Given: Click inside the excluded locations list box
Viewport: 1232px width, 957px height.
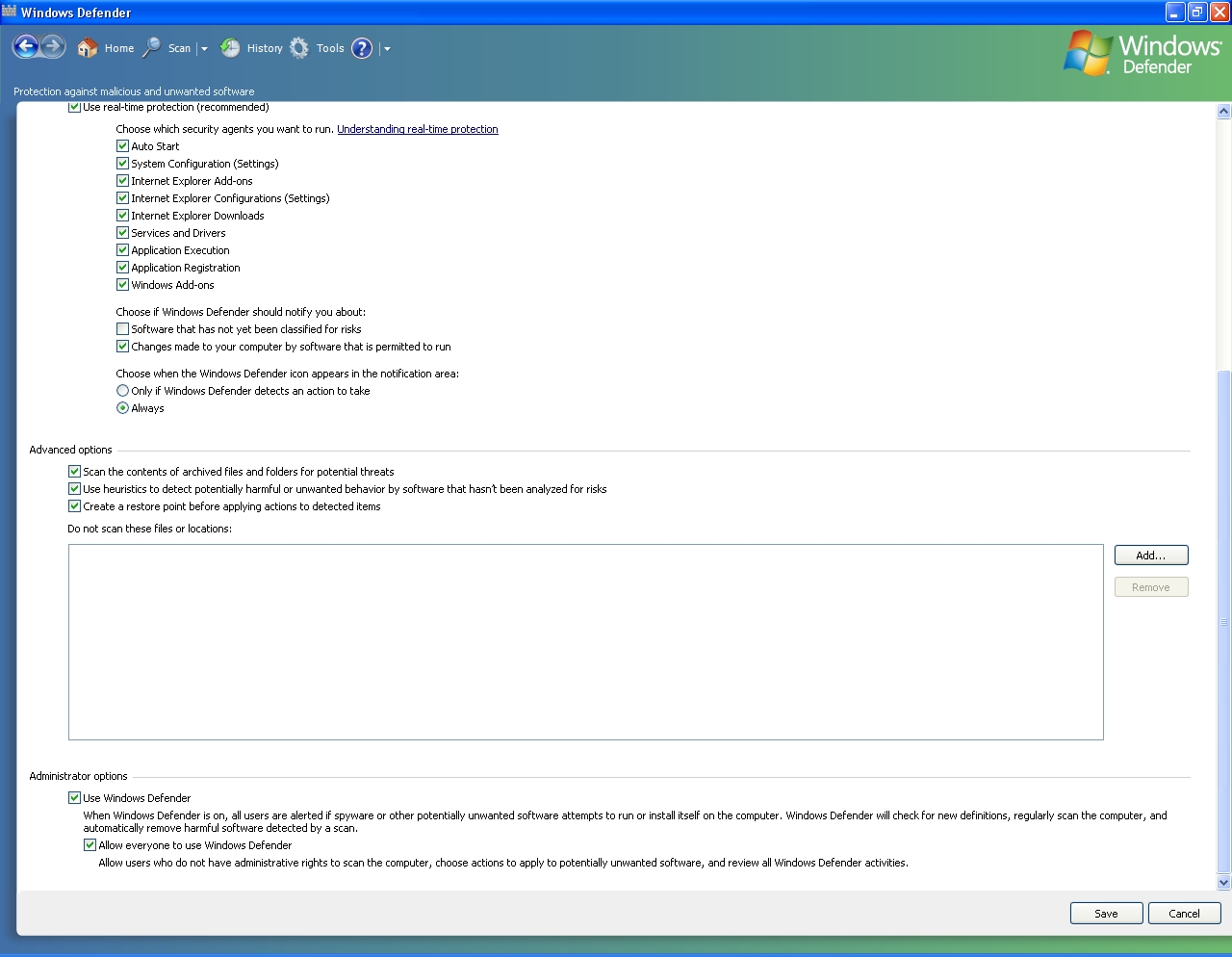Looking at the screenshot, I should pyautogui.click(x=585, y=642).
